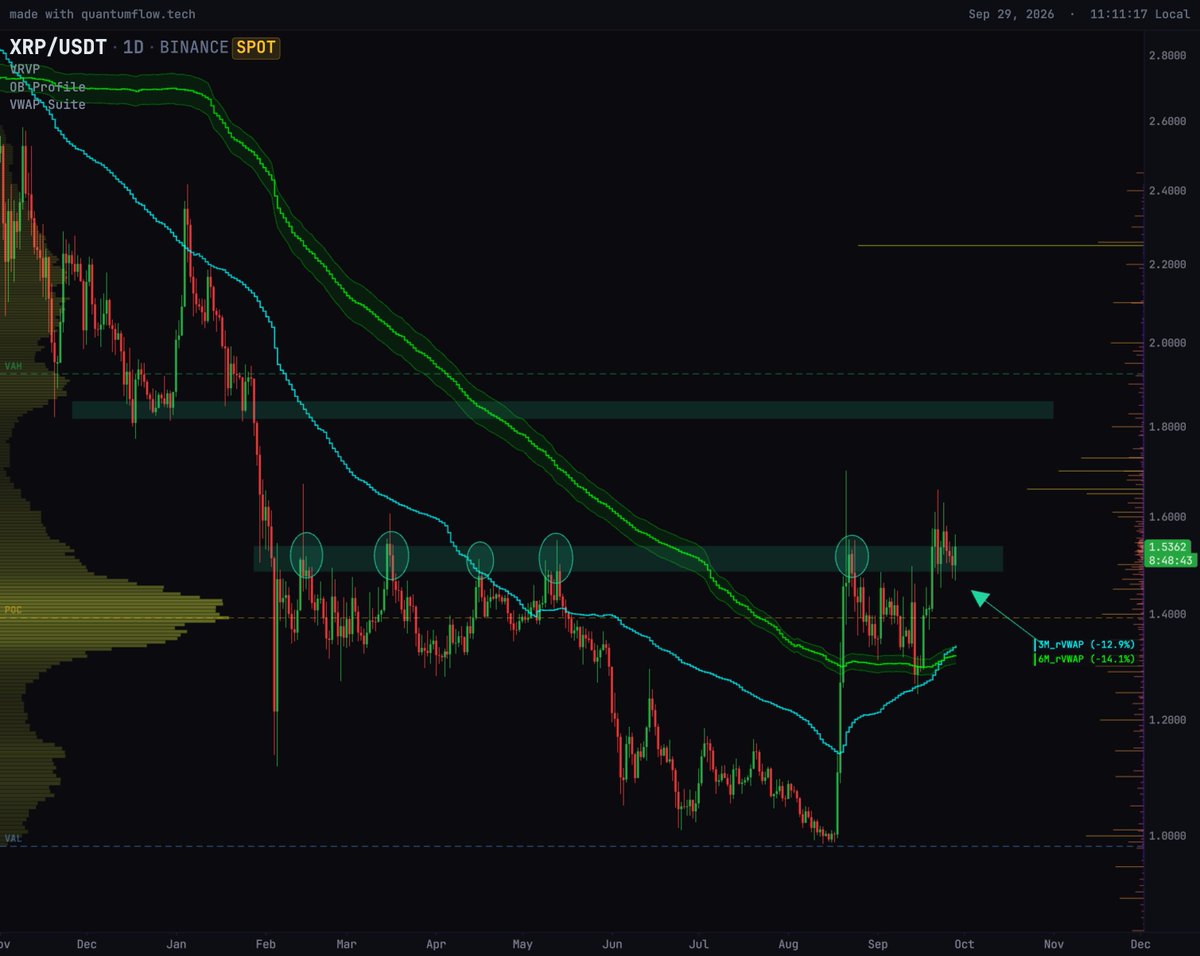This screenshot has width=1200, height=956.
Task: Click the 1.0000 price axis label
Action: click(x=1168, y=836)
